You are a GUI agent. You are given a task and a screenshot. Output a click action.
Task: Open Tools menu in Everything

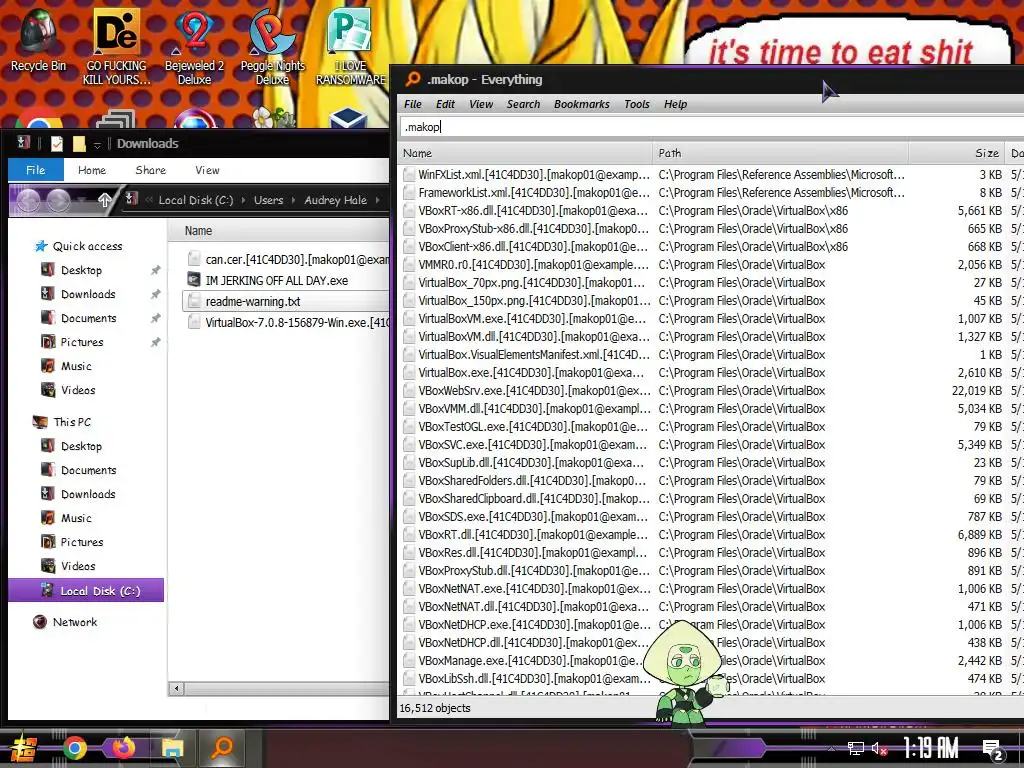coord(637,104)
